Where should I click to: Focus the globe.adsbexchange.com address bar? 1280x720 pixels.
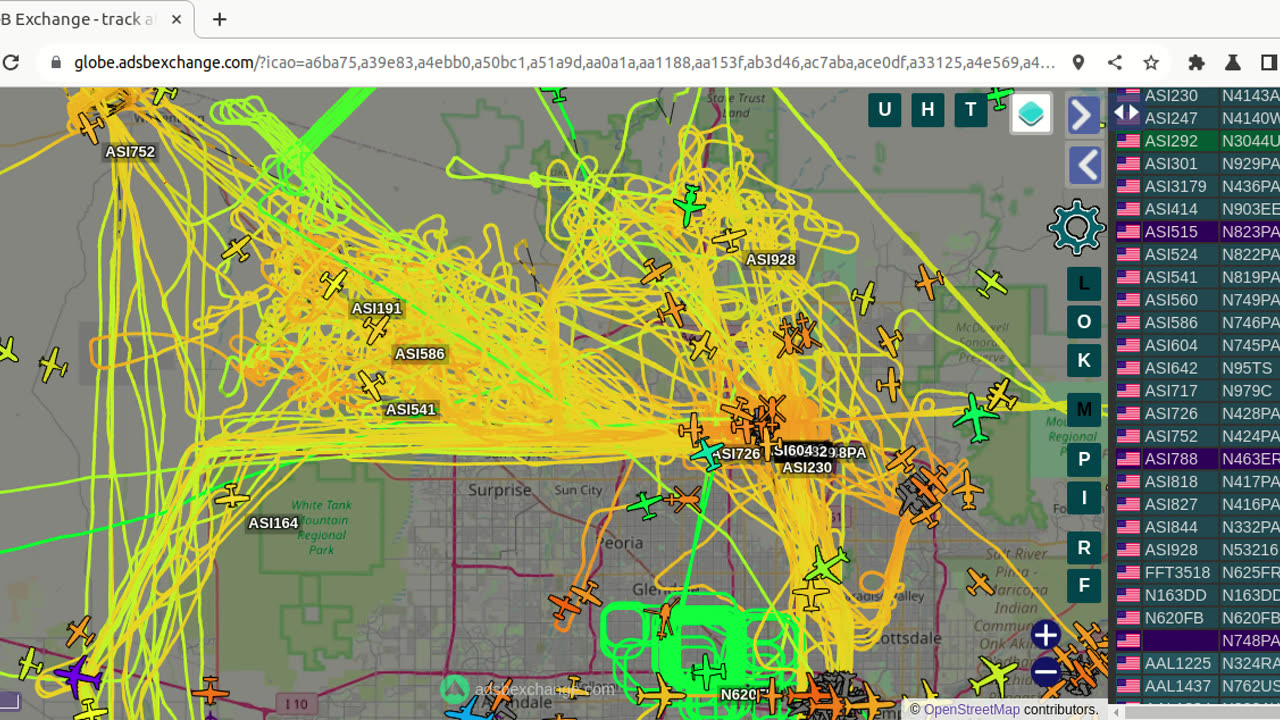pyautogui.click(x=564, y=62)
